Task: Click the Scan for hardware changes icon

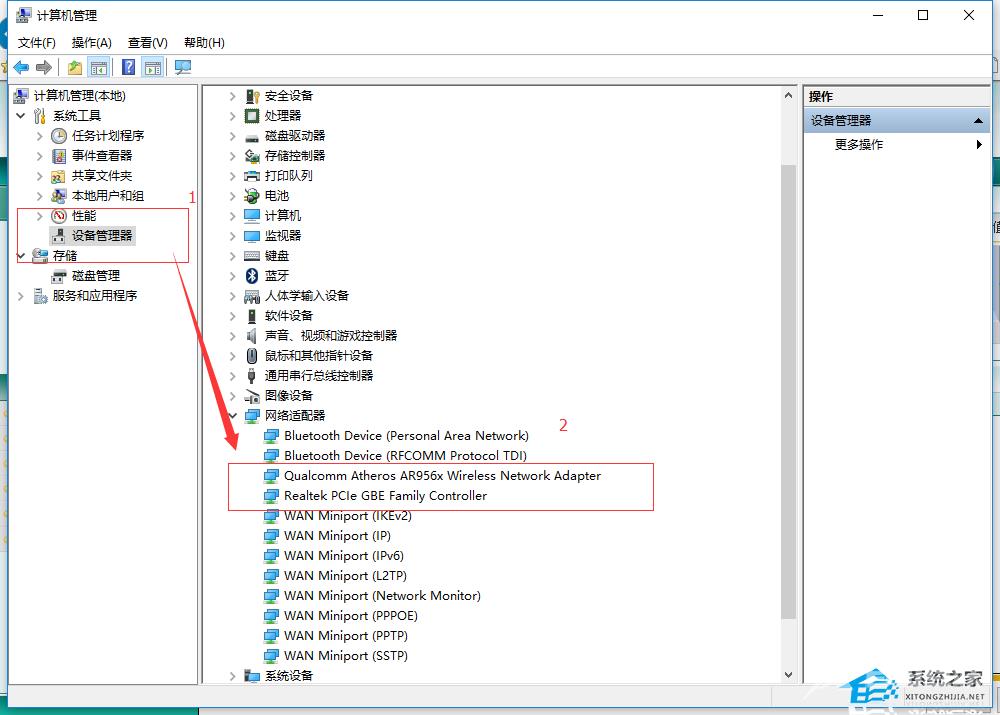Action: pos(182,67)
